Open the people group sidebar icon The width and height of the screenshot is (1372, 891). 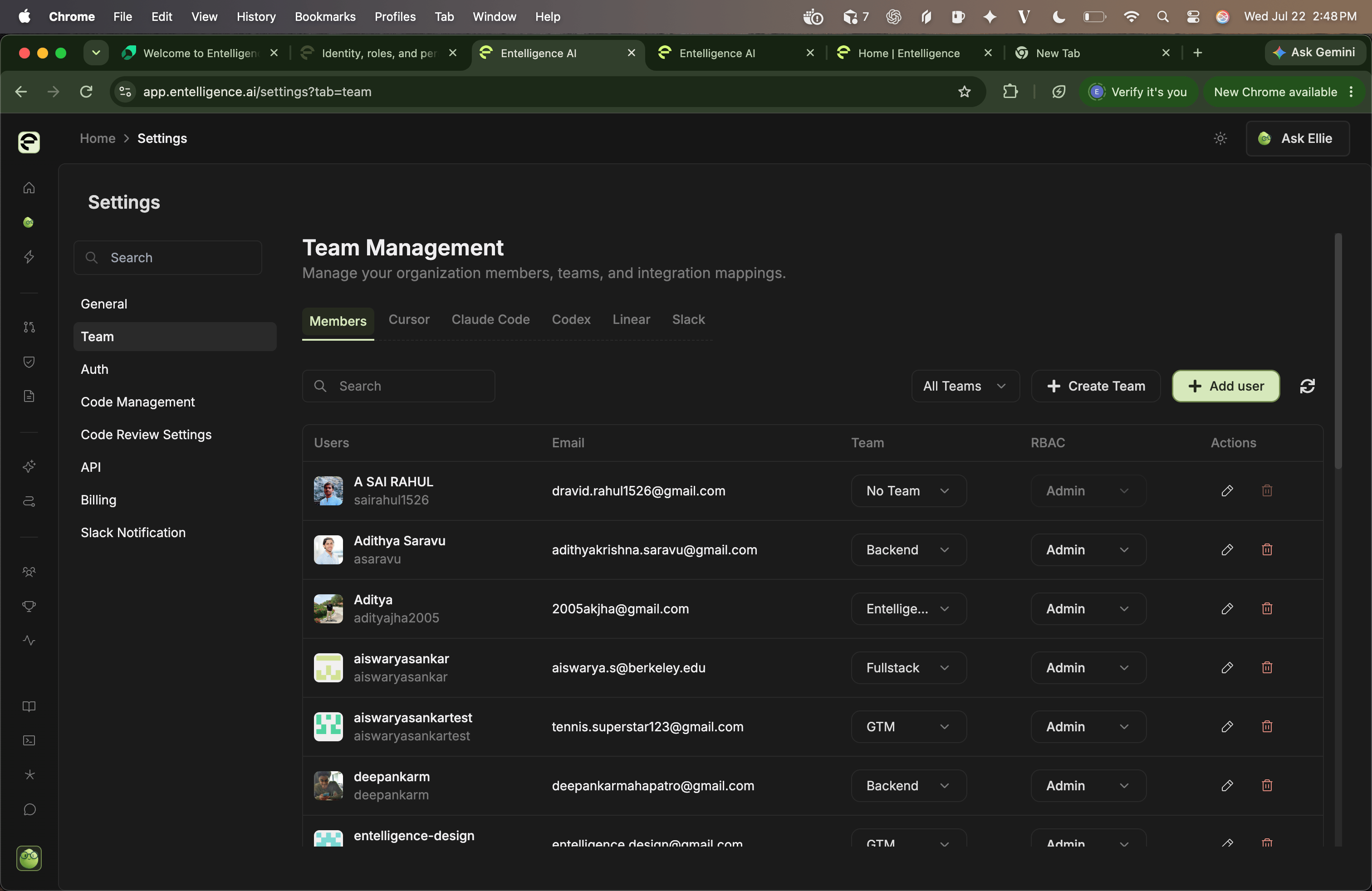(29, 571)
